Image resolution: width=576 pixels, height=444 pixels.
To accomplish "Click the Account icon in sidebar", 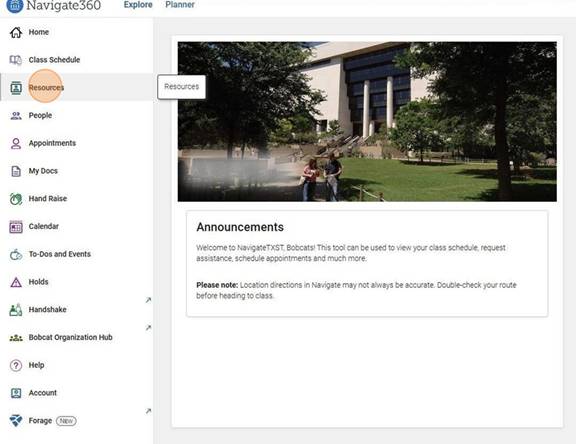I will pyautogui.click(x=16, y=393).
